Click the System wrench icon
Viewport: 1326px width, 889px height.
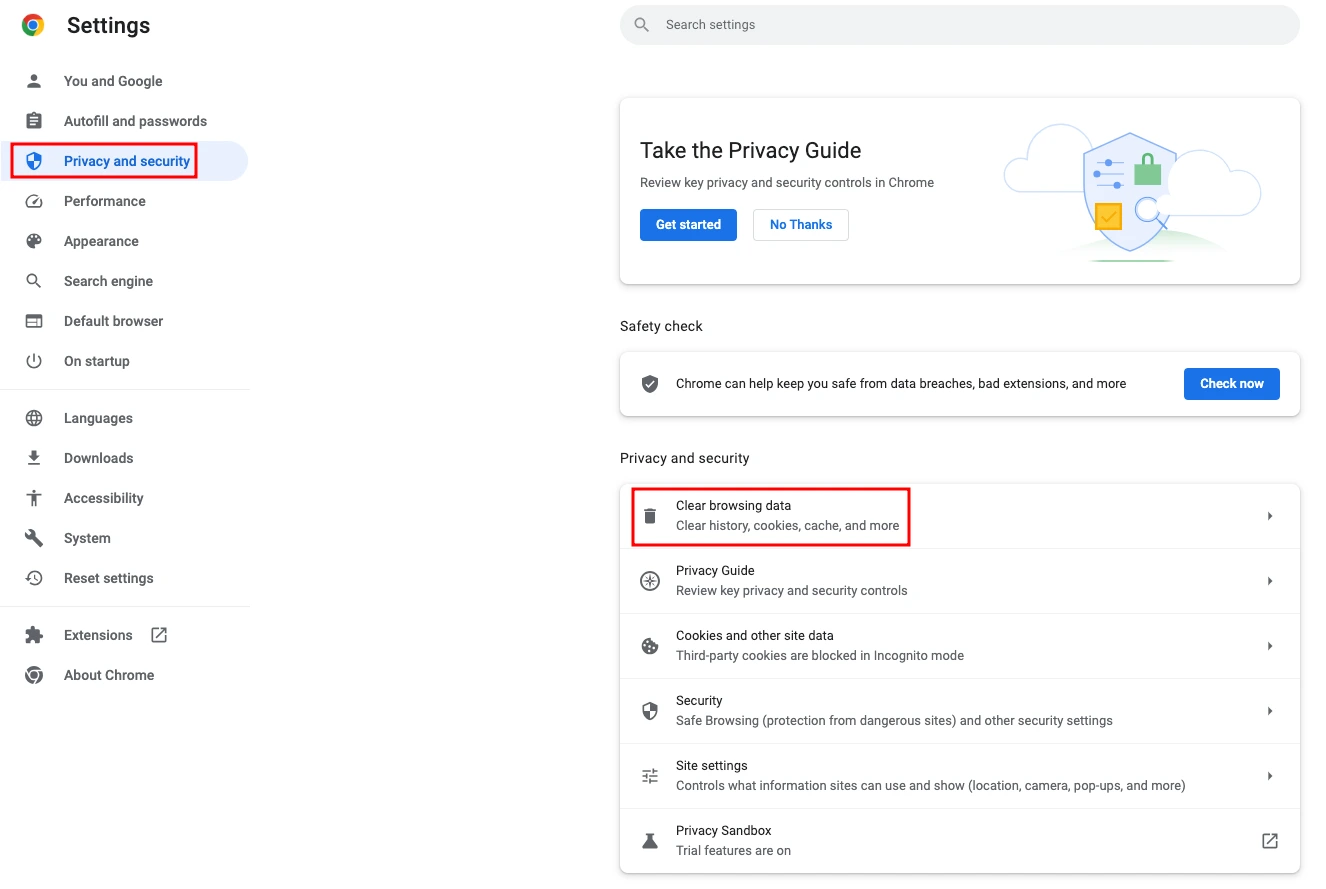tap(34, 538)
